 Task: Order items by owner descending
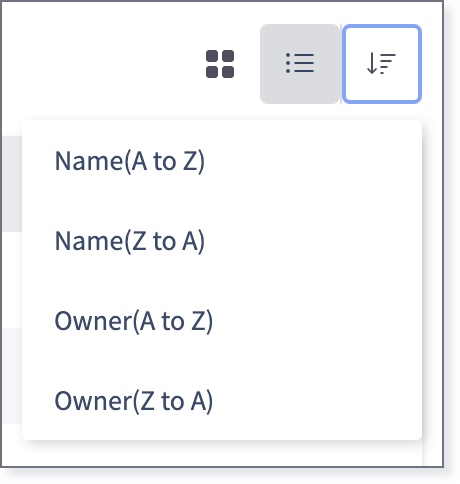[222, 401]
